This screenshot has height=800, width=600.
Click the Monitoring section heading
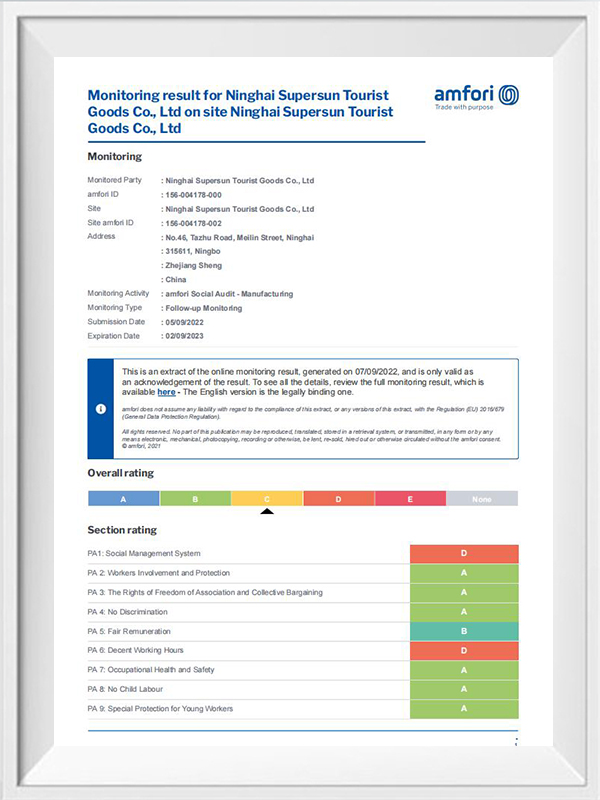pyautogui.click(x=115, y=157)
